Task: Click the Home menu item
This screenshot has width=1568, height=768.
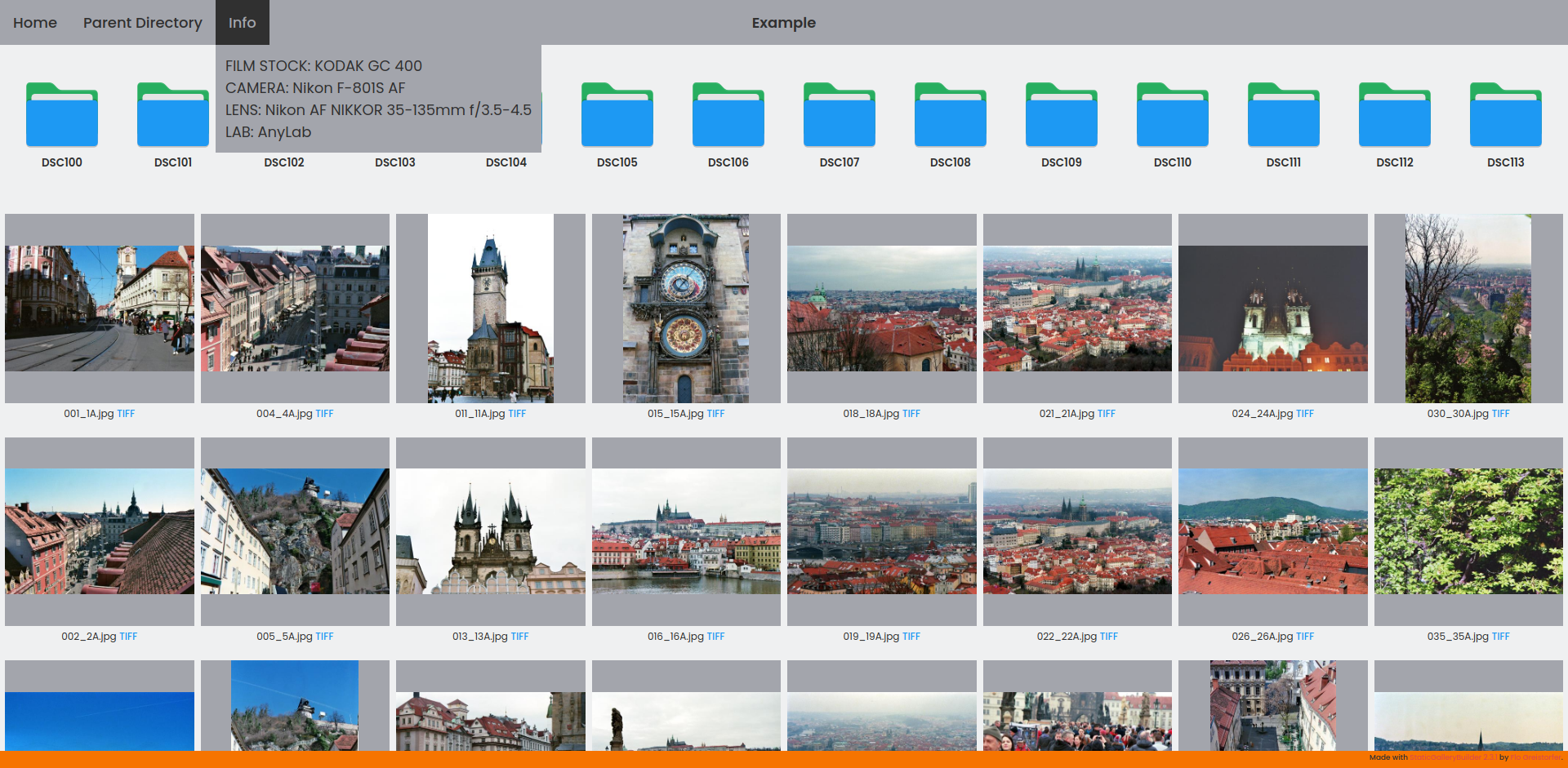Action: (x=35, y=23)
